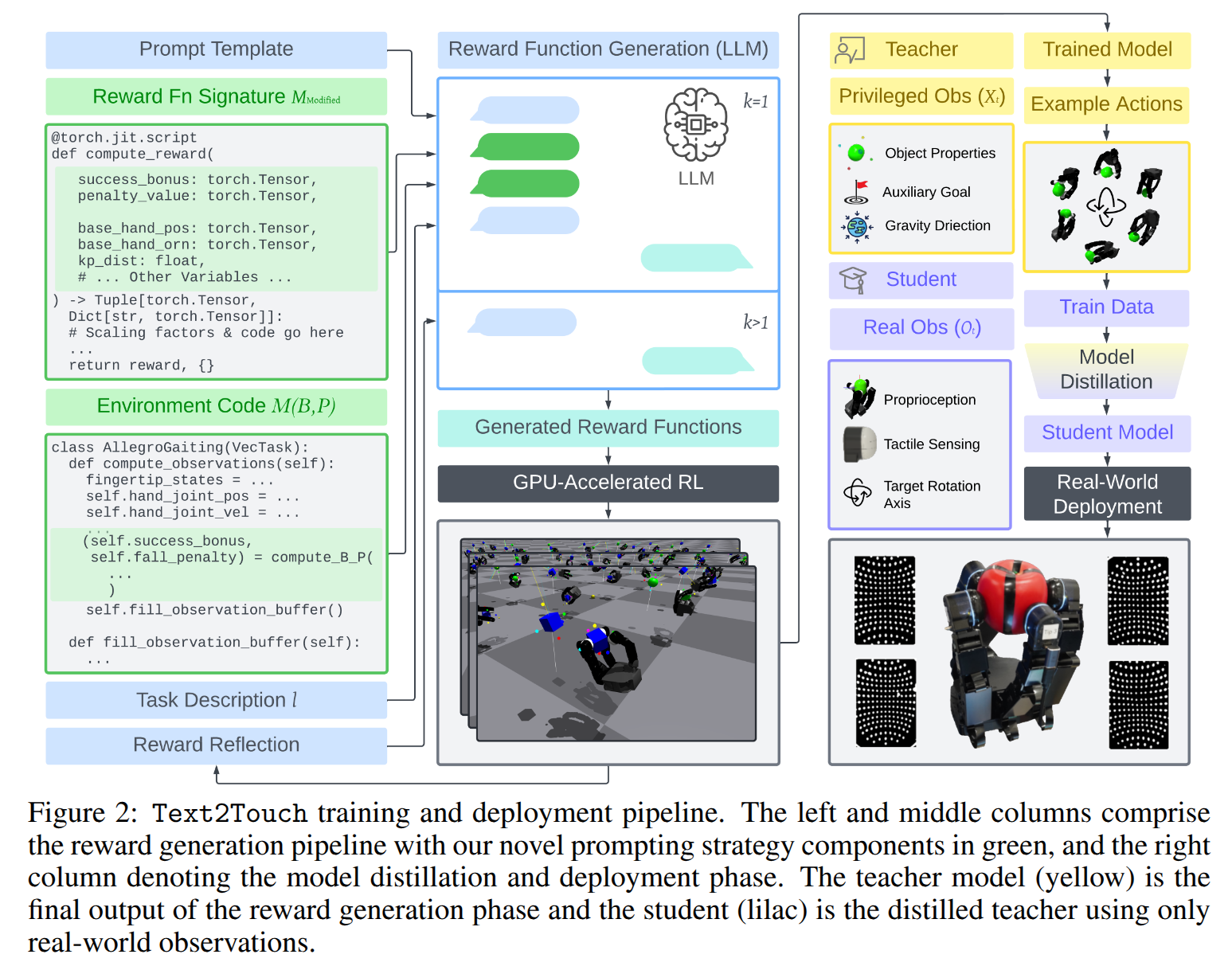Image resolution: width=1232 pixels, height=966 pixels.
Task: Click the Teacher presenter icon
Action: point(849,50)
